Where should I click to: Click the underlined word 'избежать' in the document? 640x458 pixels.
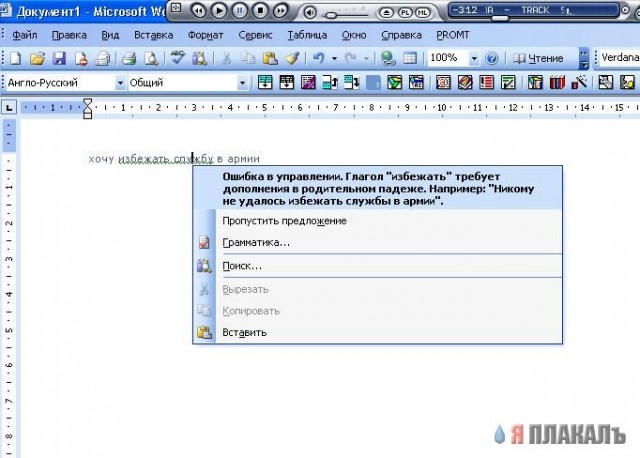point(144,159)
